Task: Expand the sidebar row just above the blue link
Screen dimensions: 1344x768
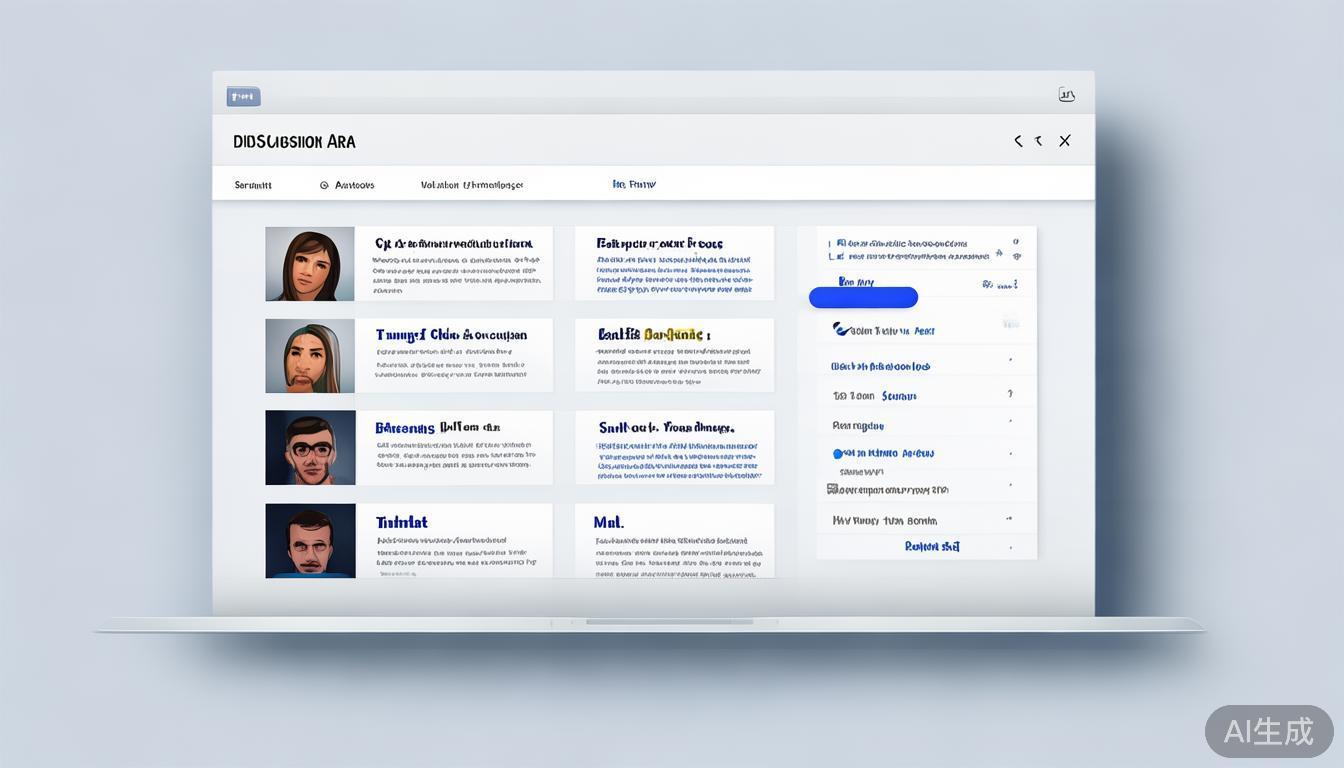Action: (x=1009, y=519)
